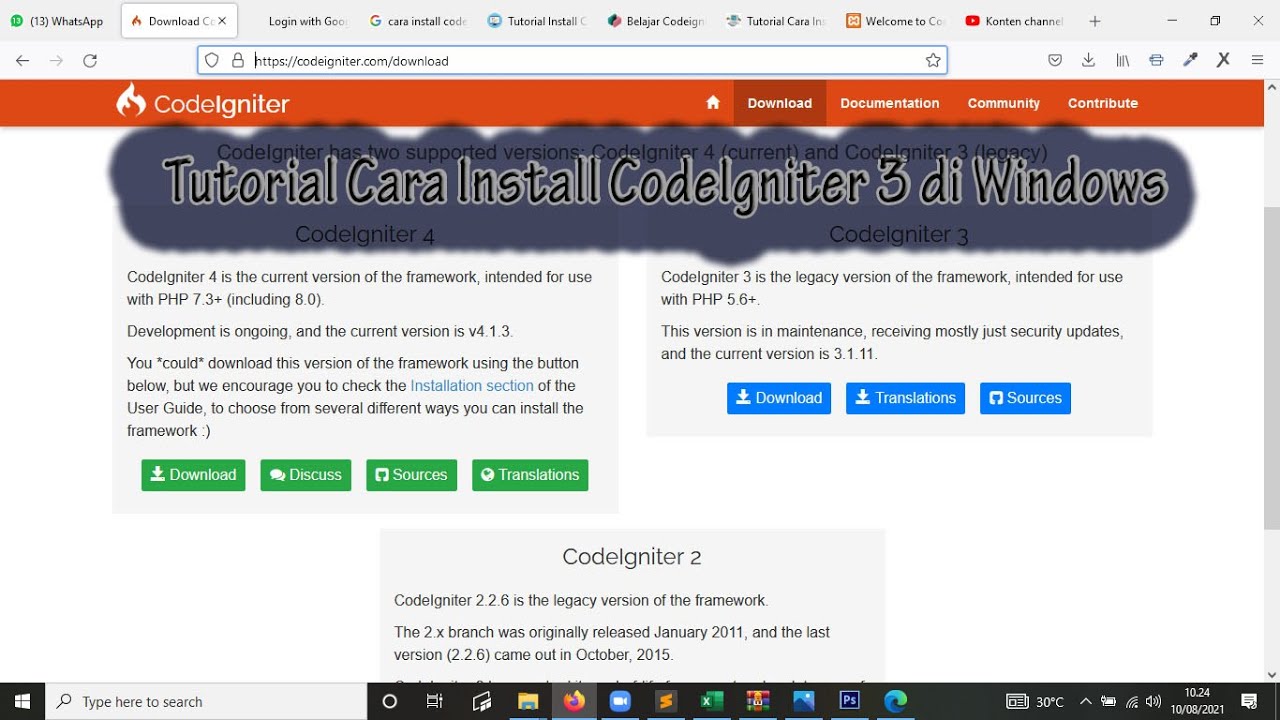This screenshot has width=1280, height=720.
Task: Open WinRAR from the taskbar
Action: [758, 701]
